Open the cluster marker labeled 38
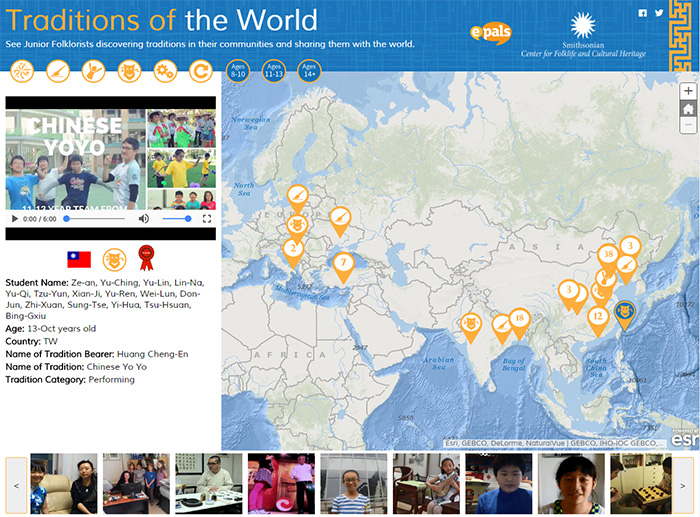The width and height of the screenshot is (700, 517). (608, 257)
